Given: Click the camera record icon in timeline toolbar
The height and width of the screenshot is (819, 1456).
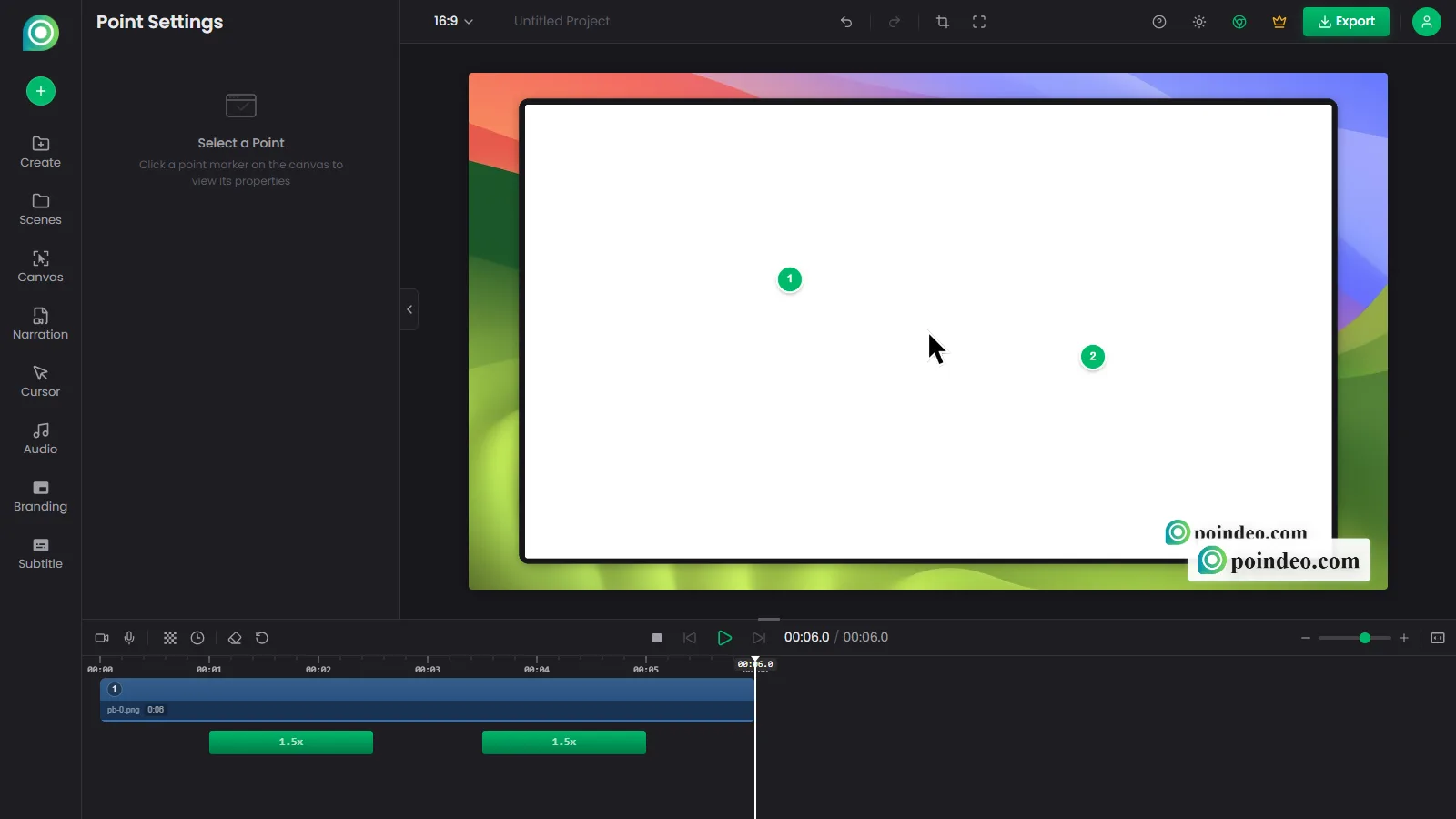Looking at the screenshot, I should point(102,638).
